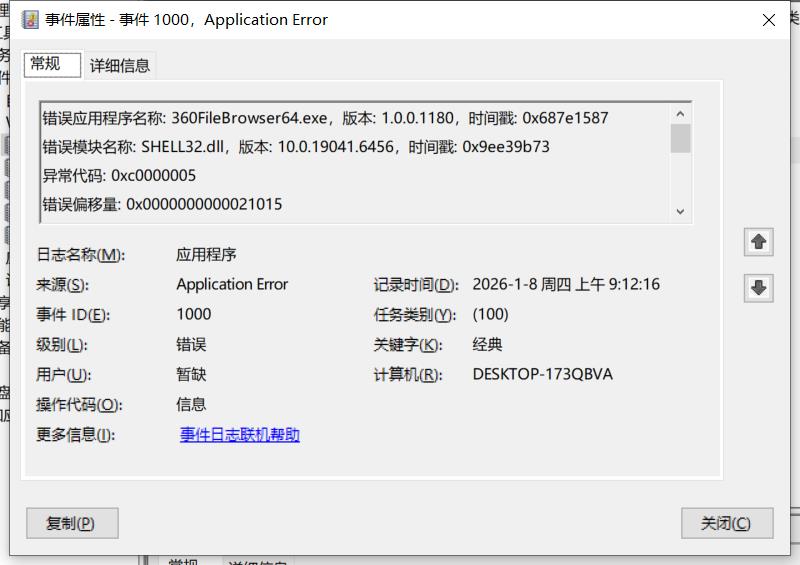Viewport: 800px width, 565px height.
Task: Click the 关键字 value 经典
Action: pos(487,345)
